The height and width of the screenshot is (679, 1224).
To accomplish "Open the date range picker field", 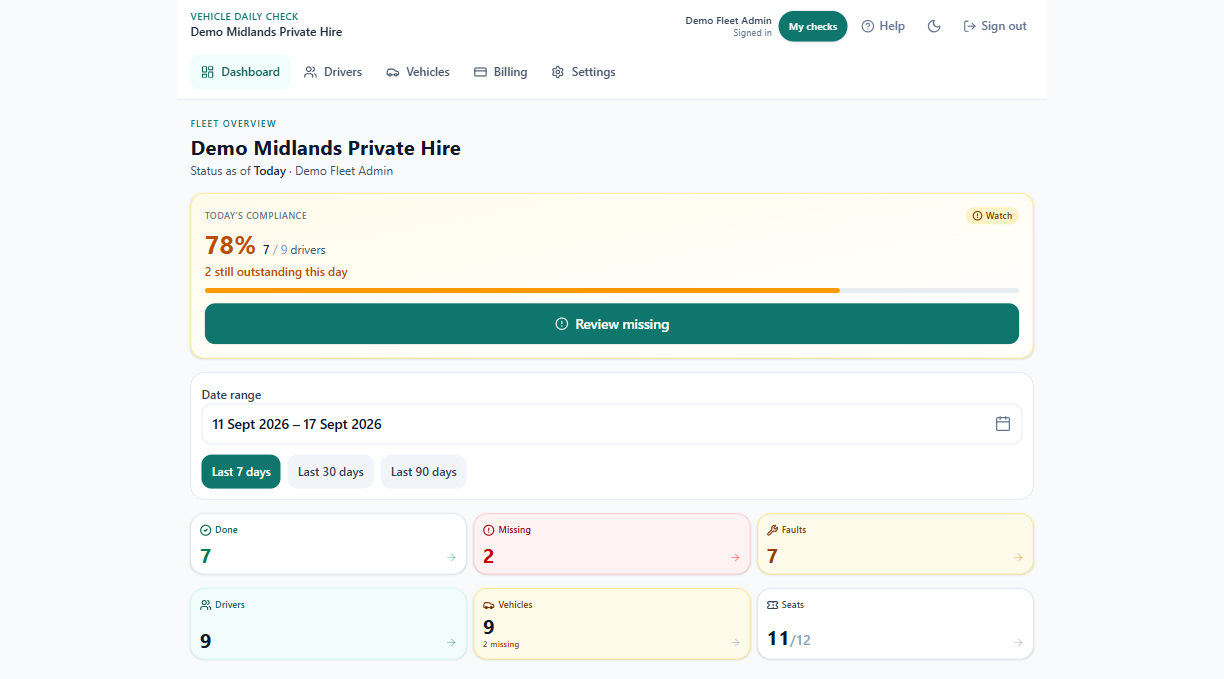I will 612,424.
